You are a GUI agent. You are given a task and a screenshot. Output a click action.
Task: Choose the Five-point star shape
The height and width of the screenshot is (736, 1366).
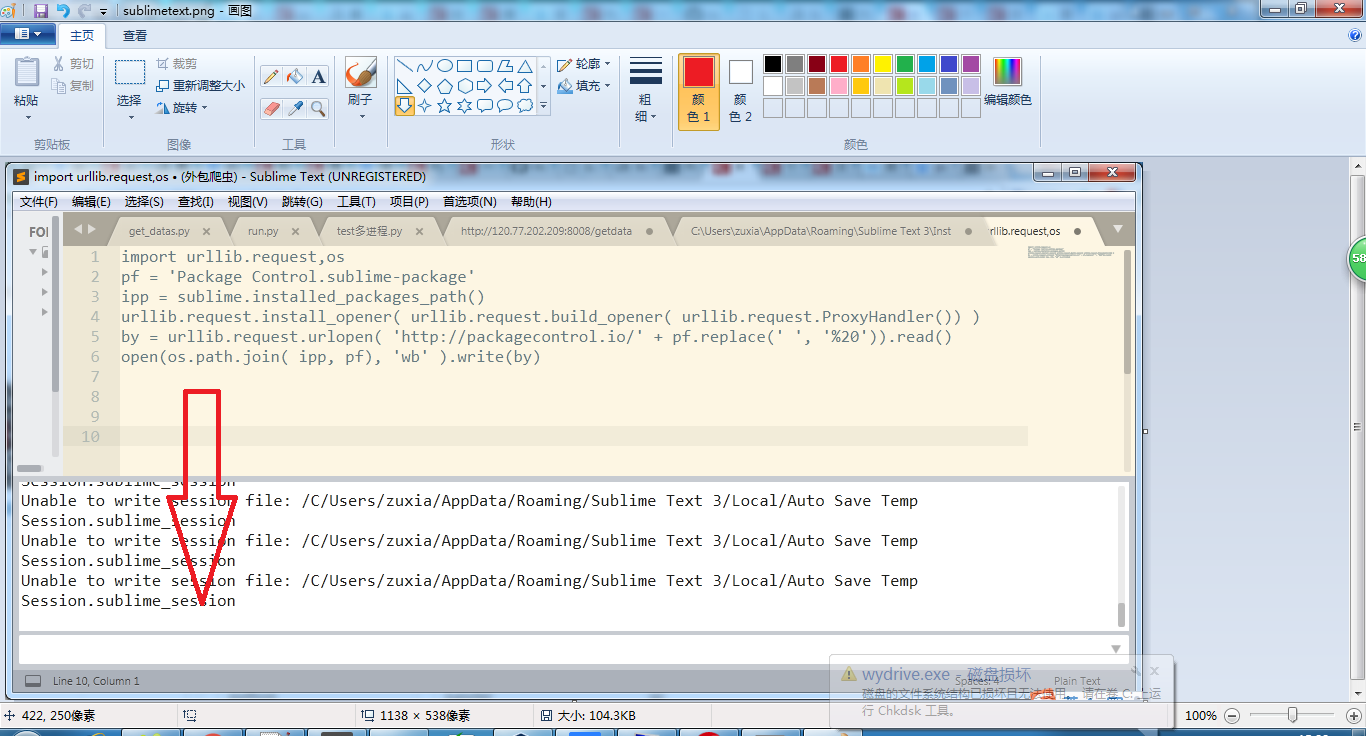pyautogui.click(x=445, y=106)
